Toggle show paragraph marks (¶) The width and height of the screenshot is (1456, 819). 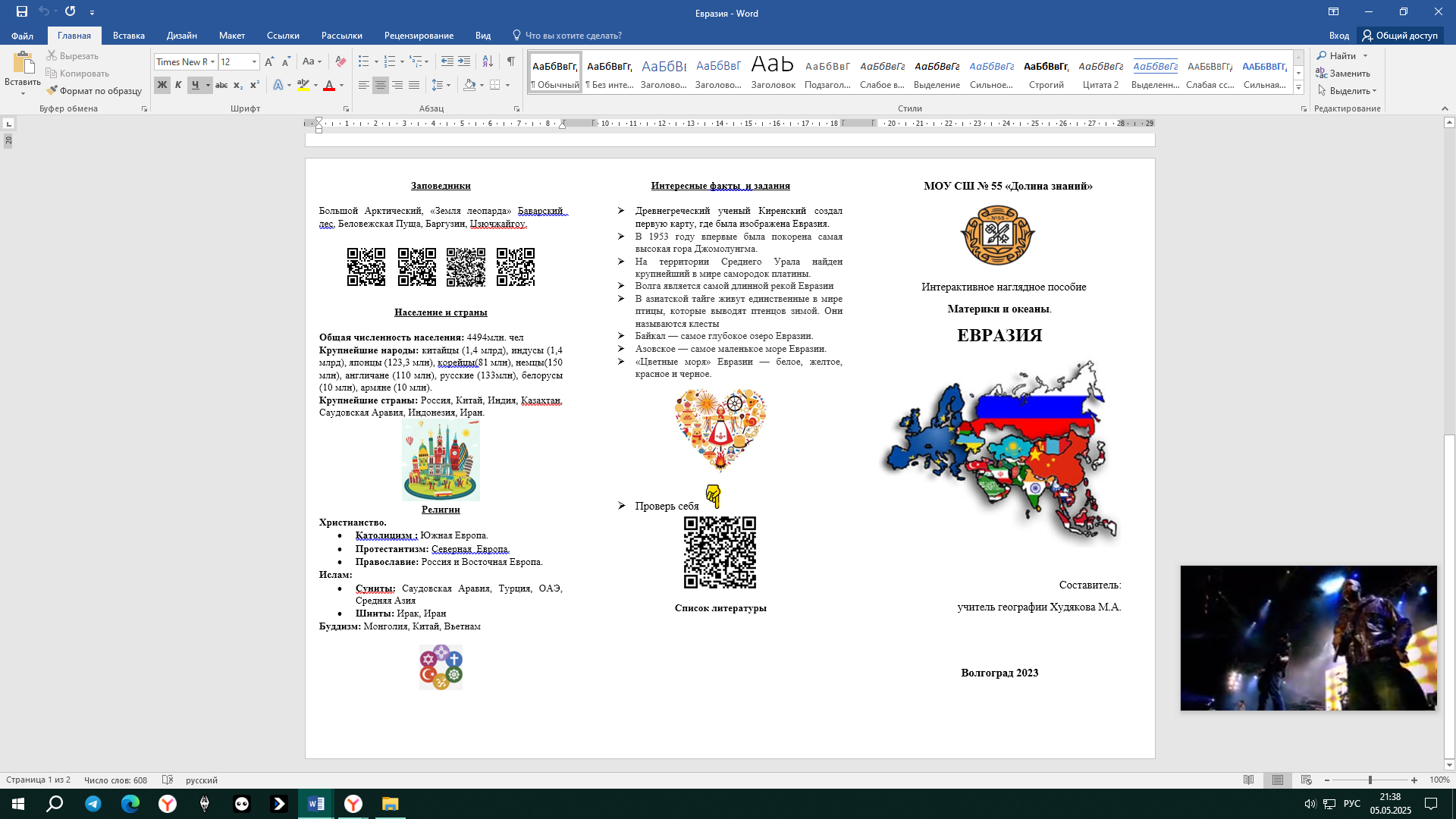click(x=511, y=62)
